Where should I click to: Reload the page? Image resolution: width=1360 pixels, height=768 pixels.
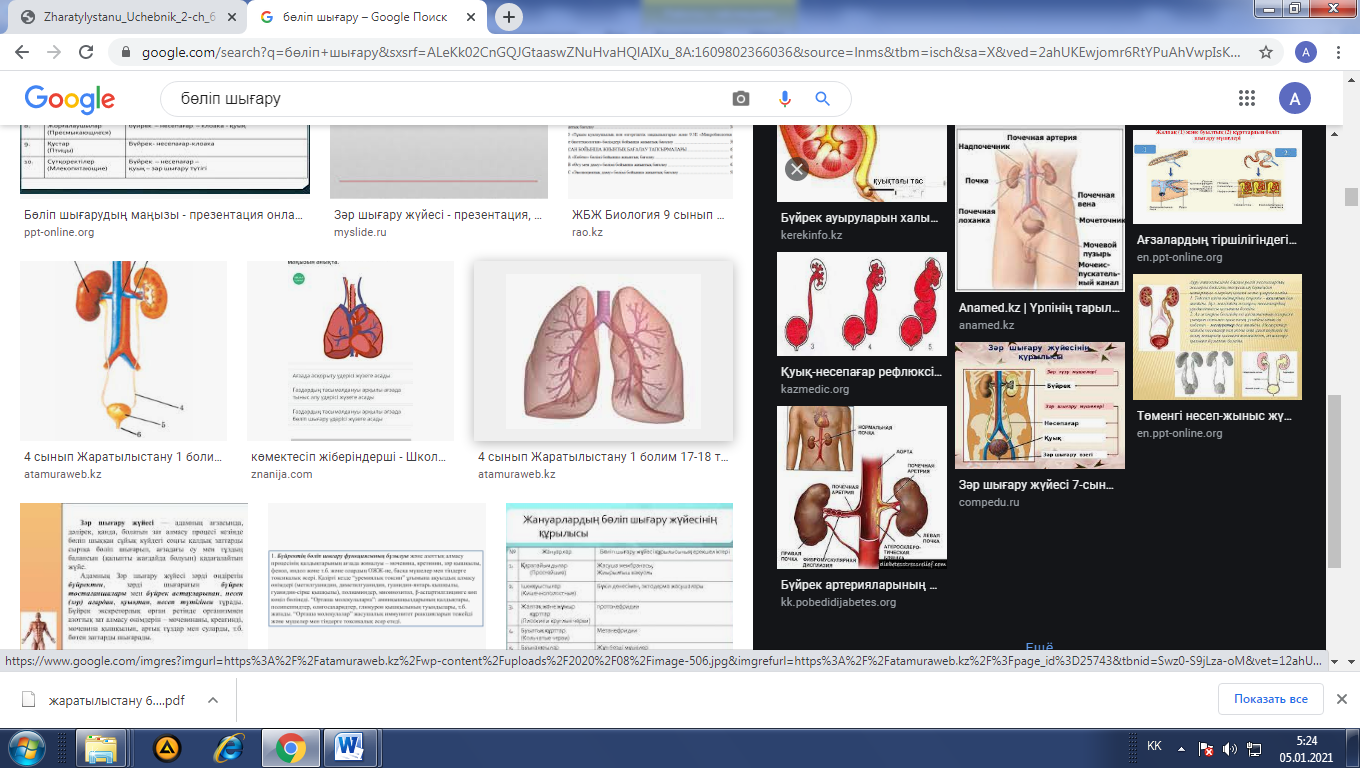[87, 52]
